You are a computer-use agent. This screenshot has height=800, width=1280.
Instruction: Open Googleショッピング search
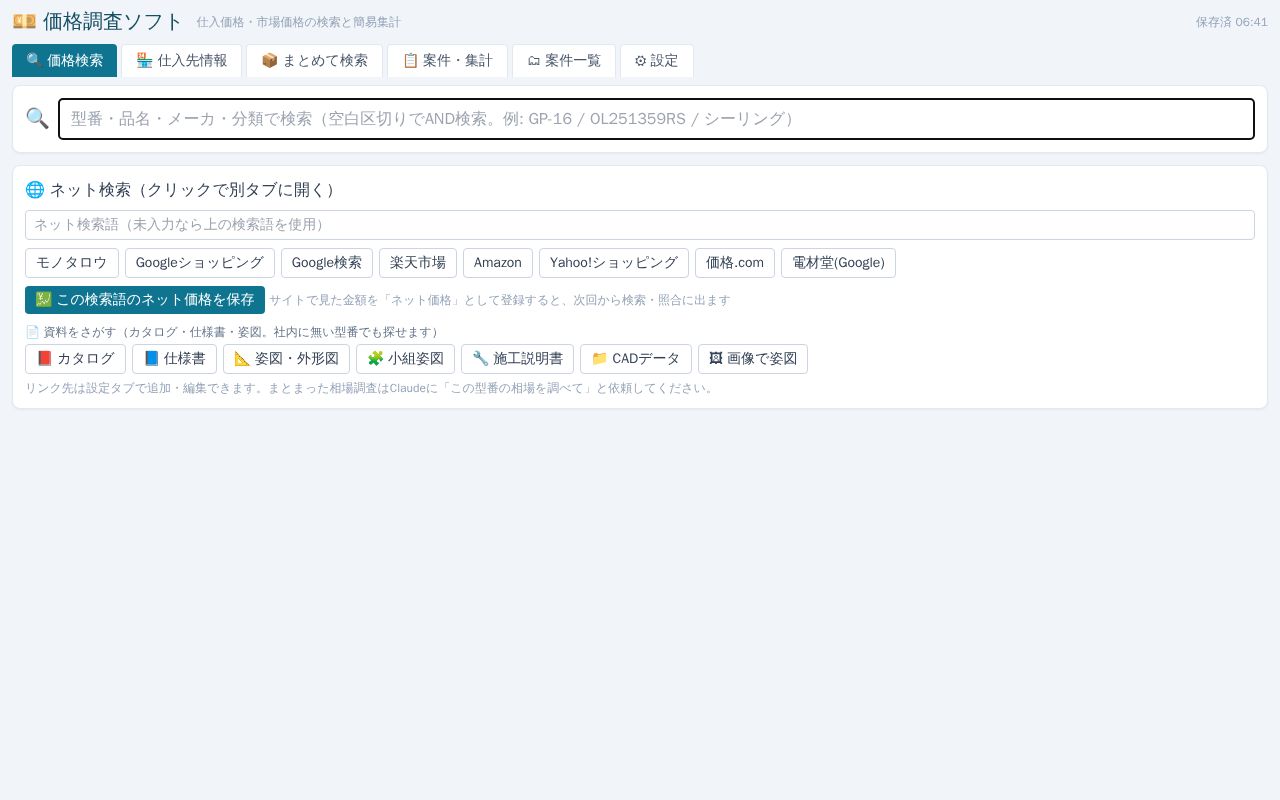[x=200, y=263]
